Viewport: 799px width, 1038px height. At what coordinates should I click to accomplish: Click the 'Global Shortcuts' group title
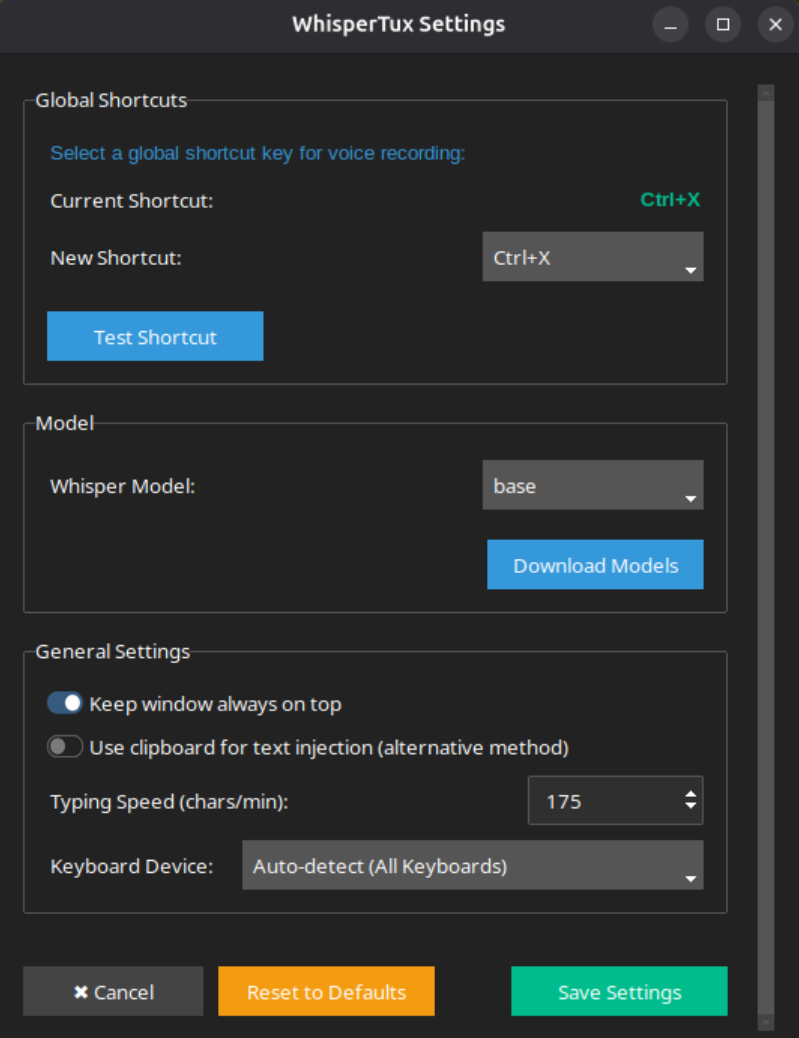pyautogui.click(x=111, y=100)
